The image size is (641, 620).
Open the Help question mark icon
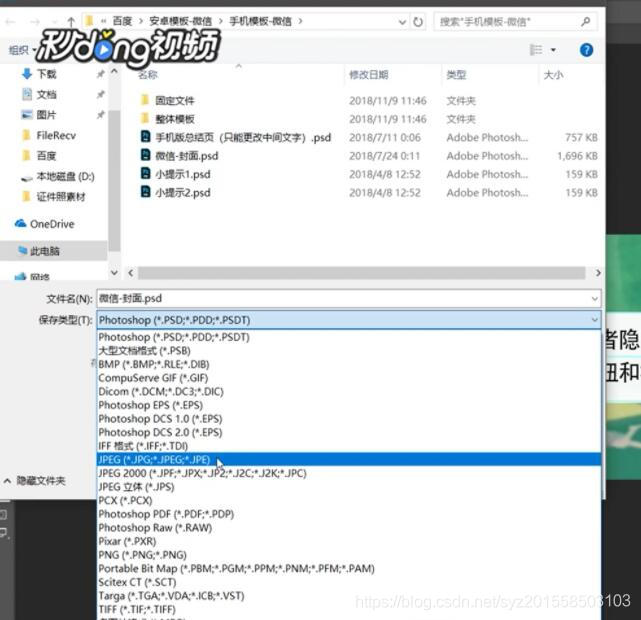tap(586, 50)
